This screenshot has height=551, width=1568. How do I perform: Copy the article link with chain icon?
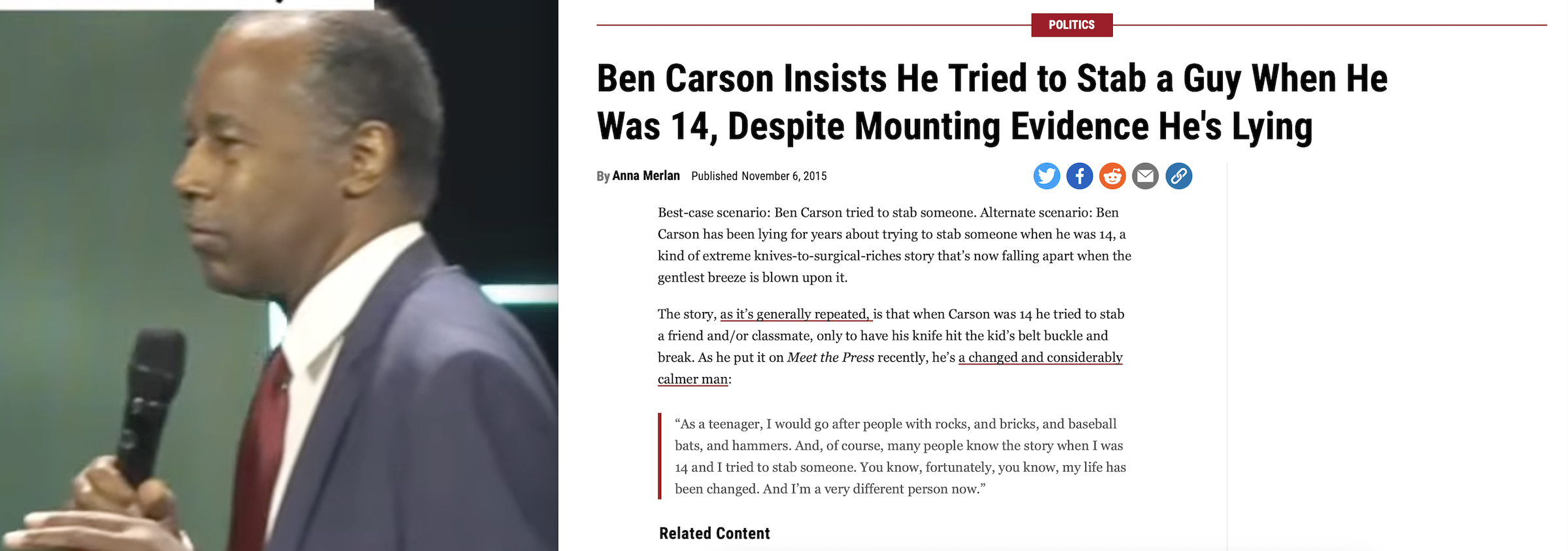click(x=1179, y=176)
